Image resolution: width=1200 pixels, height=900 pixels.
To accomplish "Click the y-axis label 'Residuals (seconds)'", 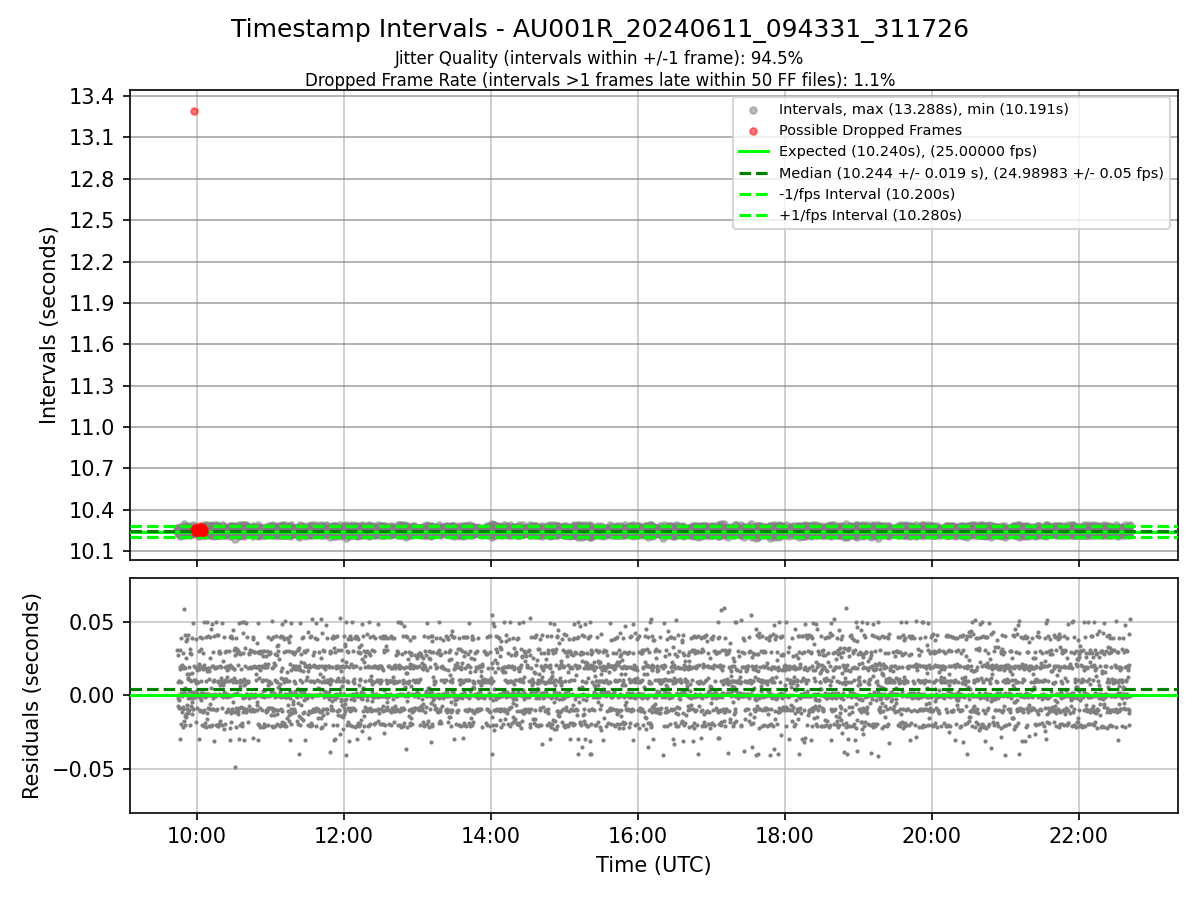I will (32, 696).
